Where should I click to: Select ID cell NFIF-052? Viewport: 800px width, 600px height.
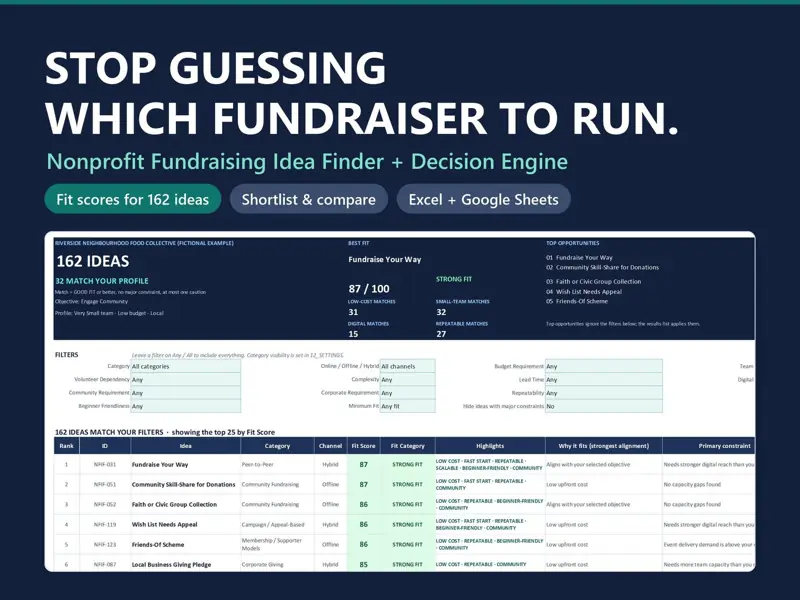coord(105,504)
